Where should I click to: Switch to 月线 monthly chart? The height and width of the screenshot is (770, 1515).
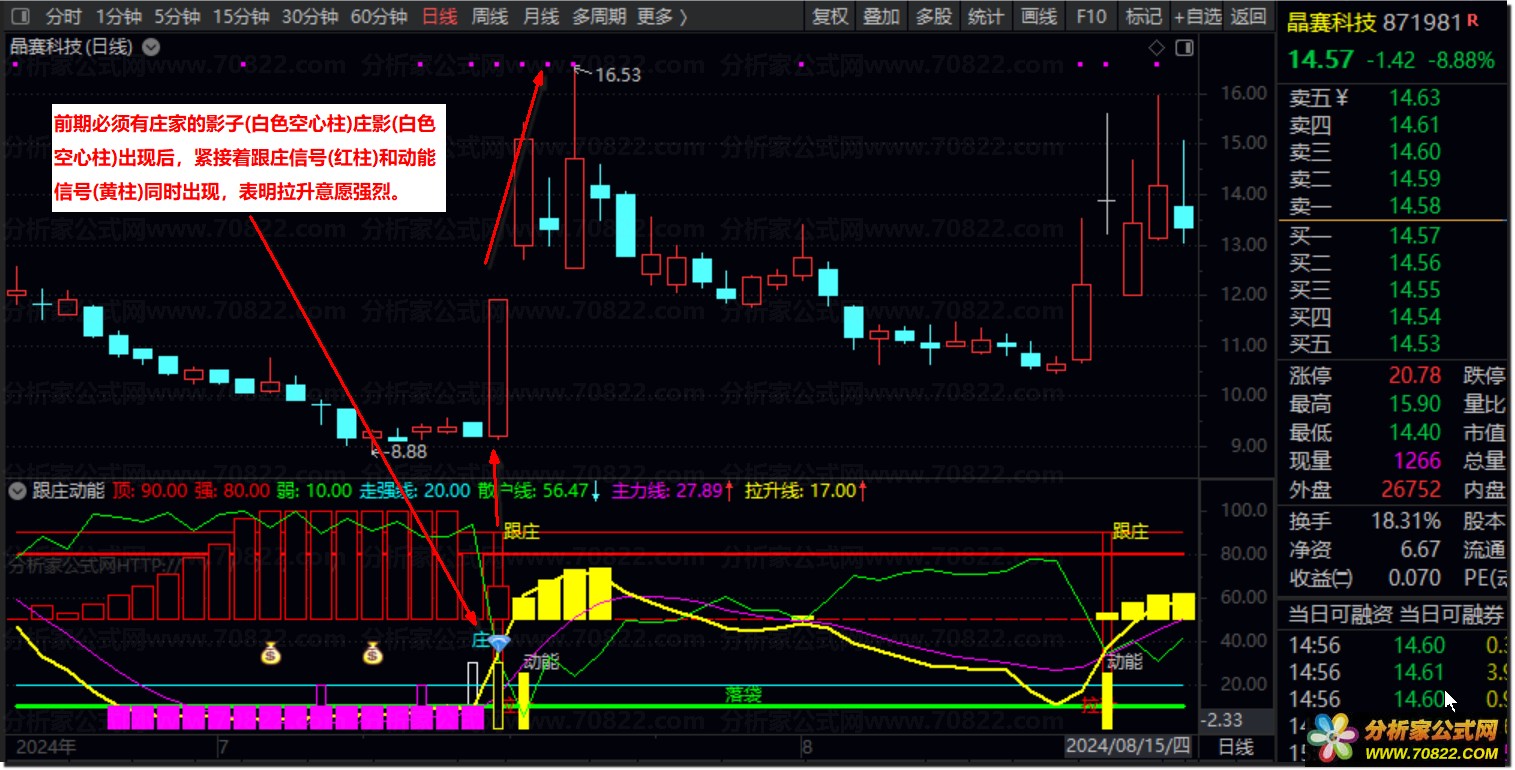(541, 16)
